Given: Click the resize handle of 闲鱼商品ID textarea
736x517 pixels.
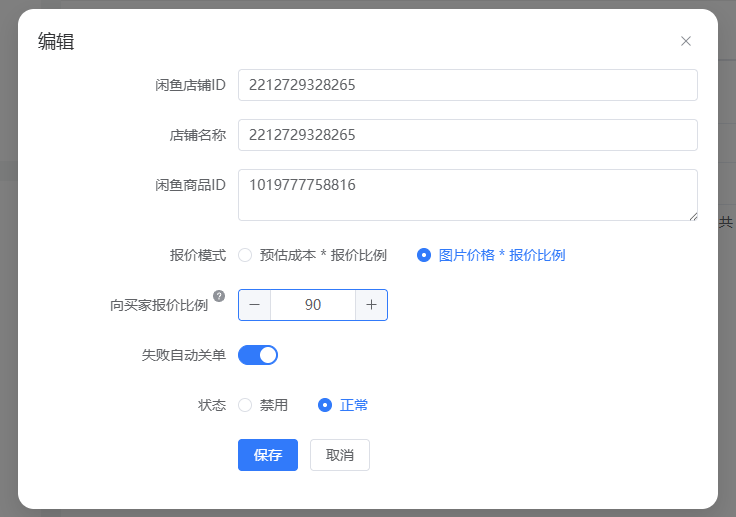Looking at the screenshot, I should pos(692,215).
